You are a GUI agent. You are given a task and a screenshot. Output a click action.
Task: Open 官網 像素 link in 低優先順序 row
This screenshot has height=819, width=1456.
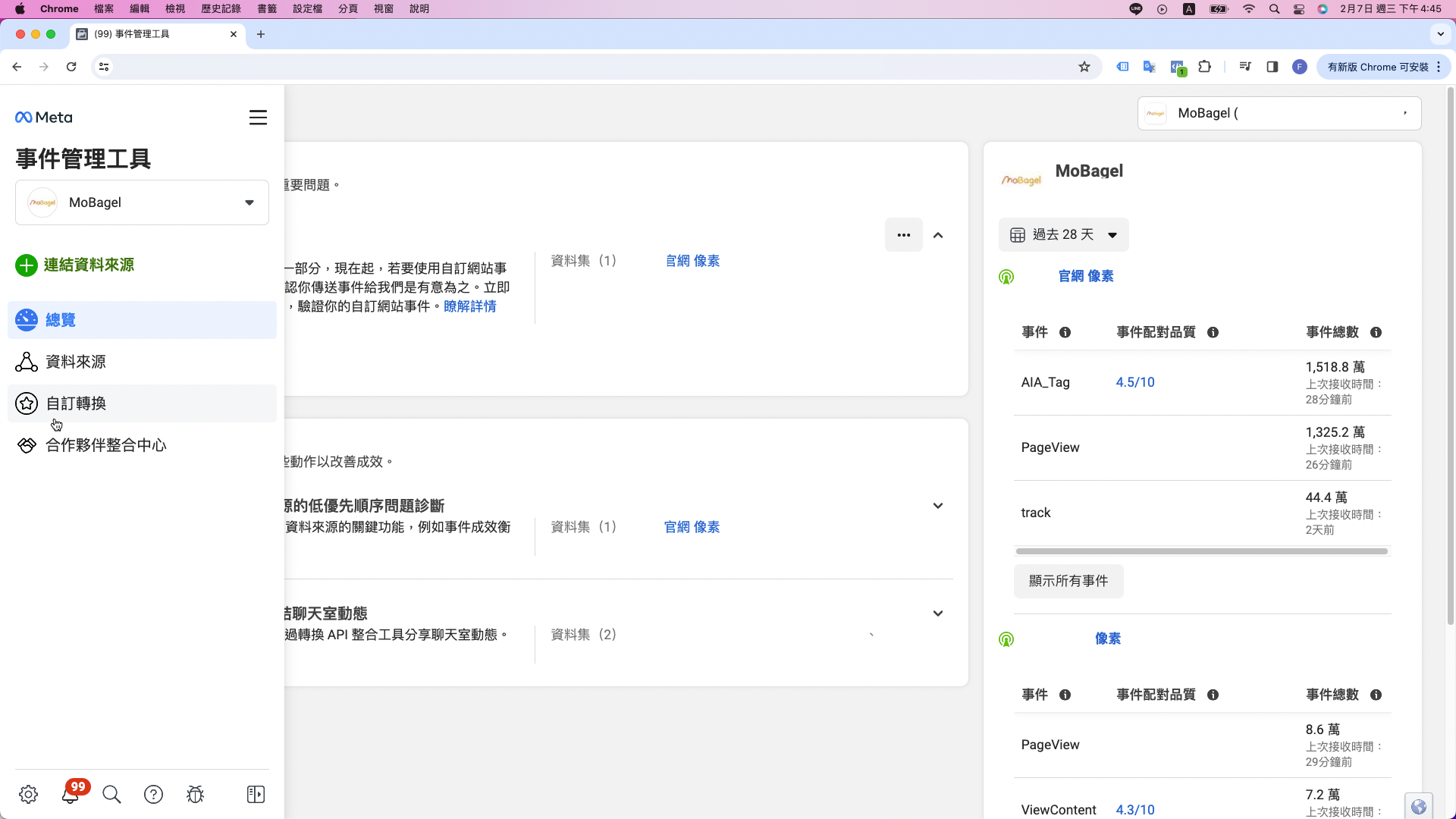pos(692,527)
